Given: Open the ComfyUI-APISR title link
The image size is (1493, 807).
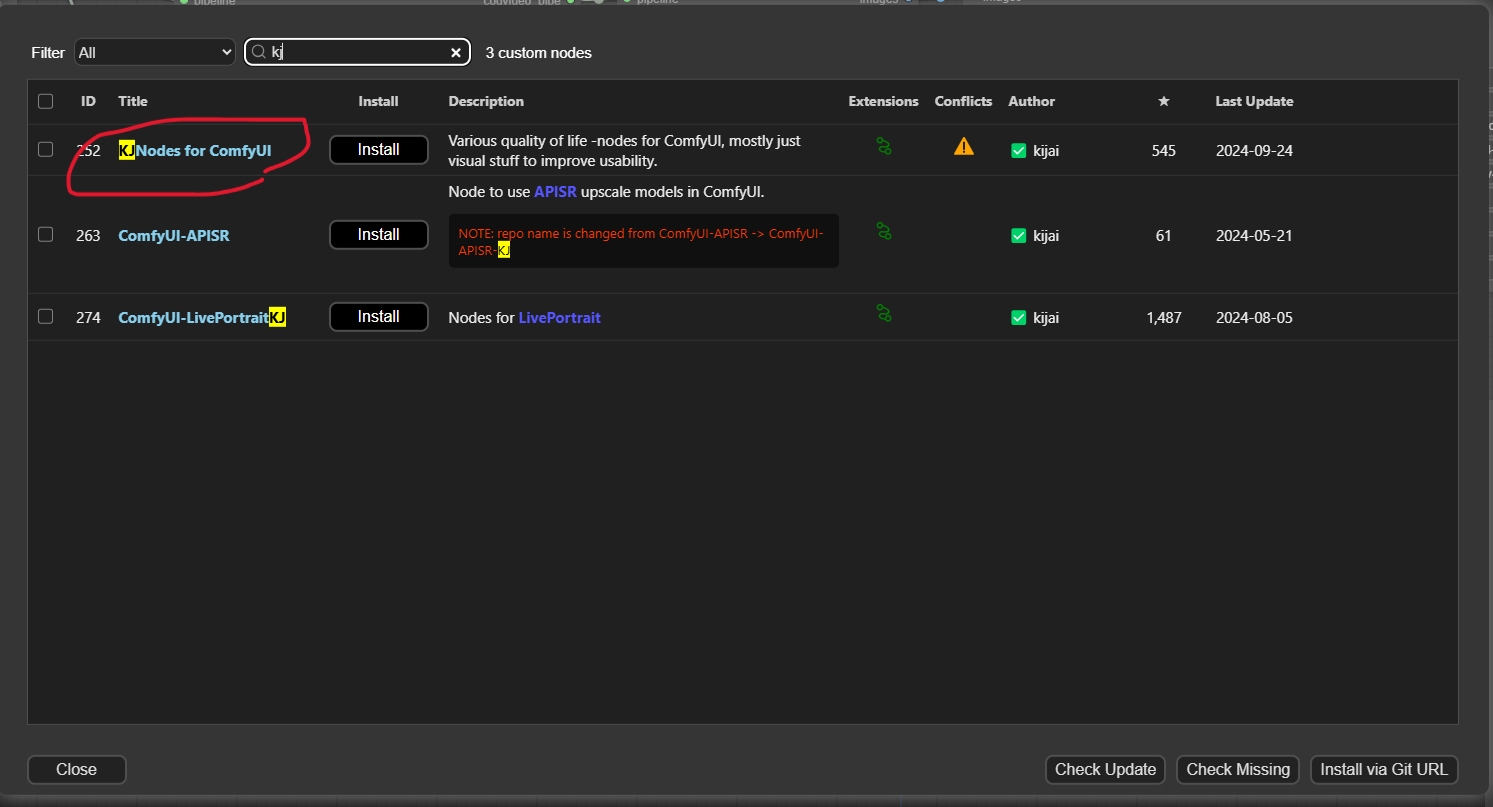Looking at the screenshot, I should click(174, 236).
